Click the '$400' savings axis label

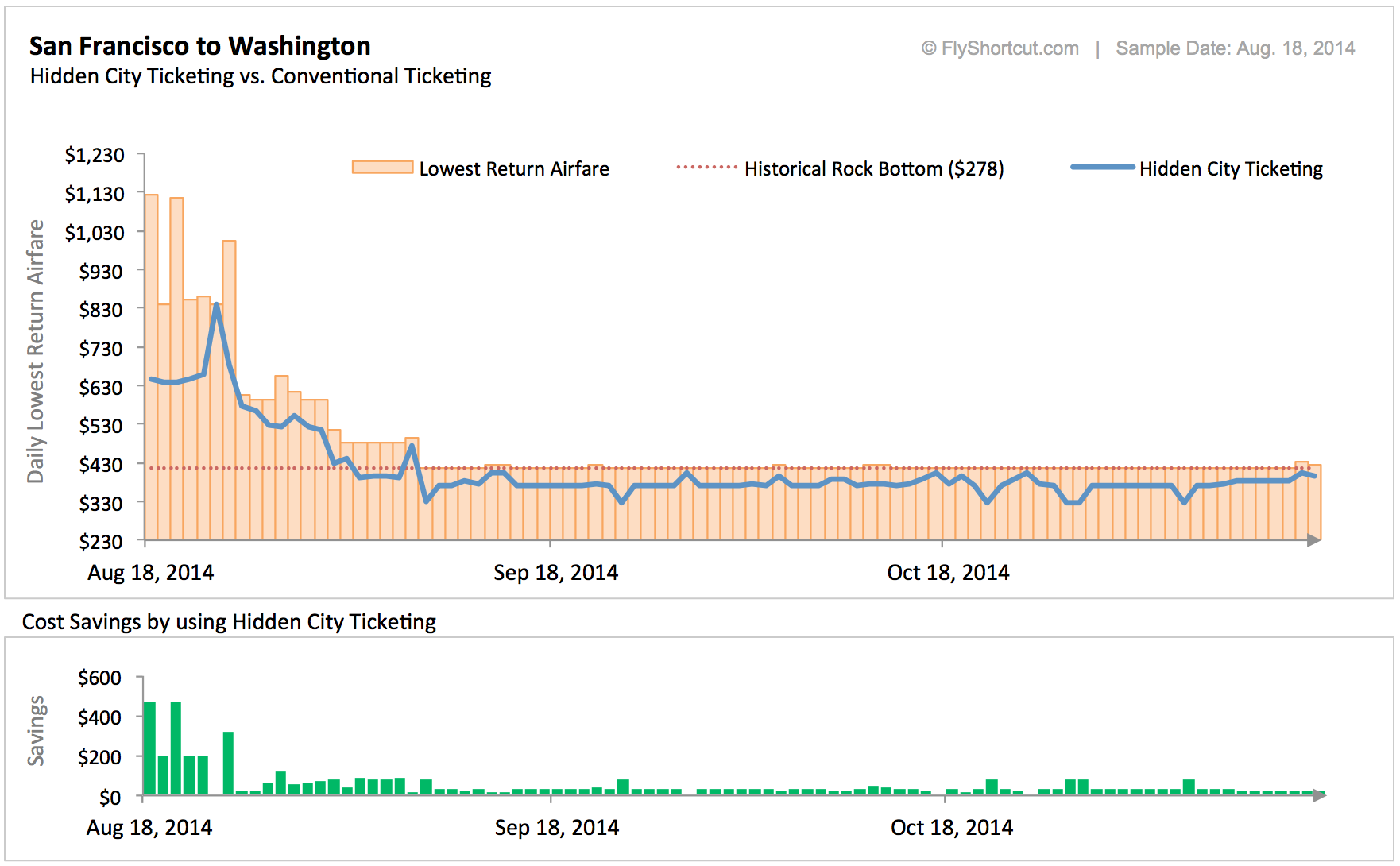tap(99, 718)
